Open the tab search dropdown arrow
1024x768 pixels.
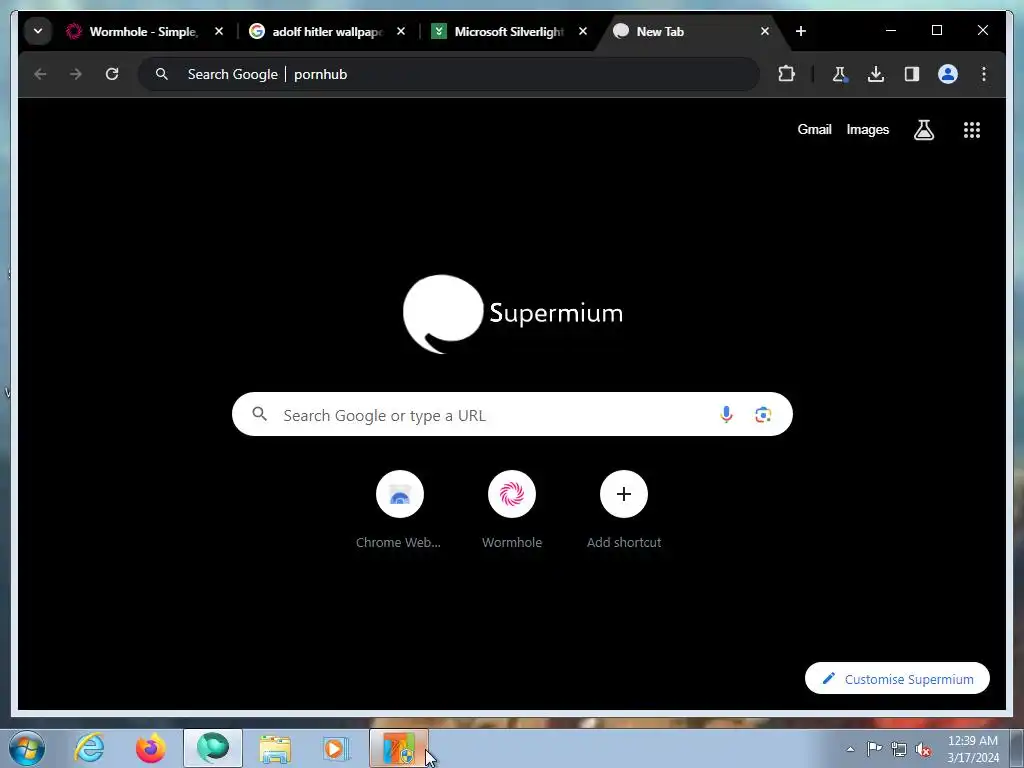pos(38,31)
